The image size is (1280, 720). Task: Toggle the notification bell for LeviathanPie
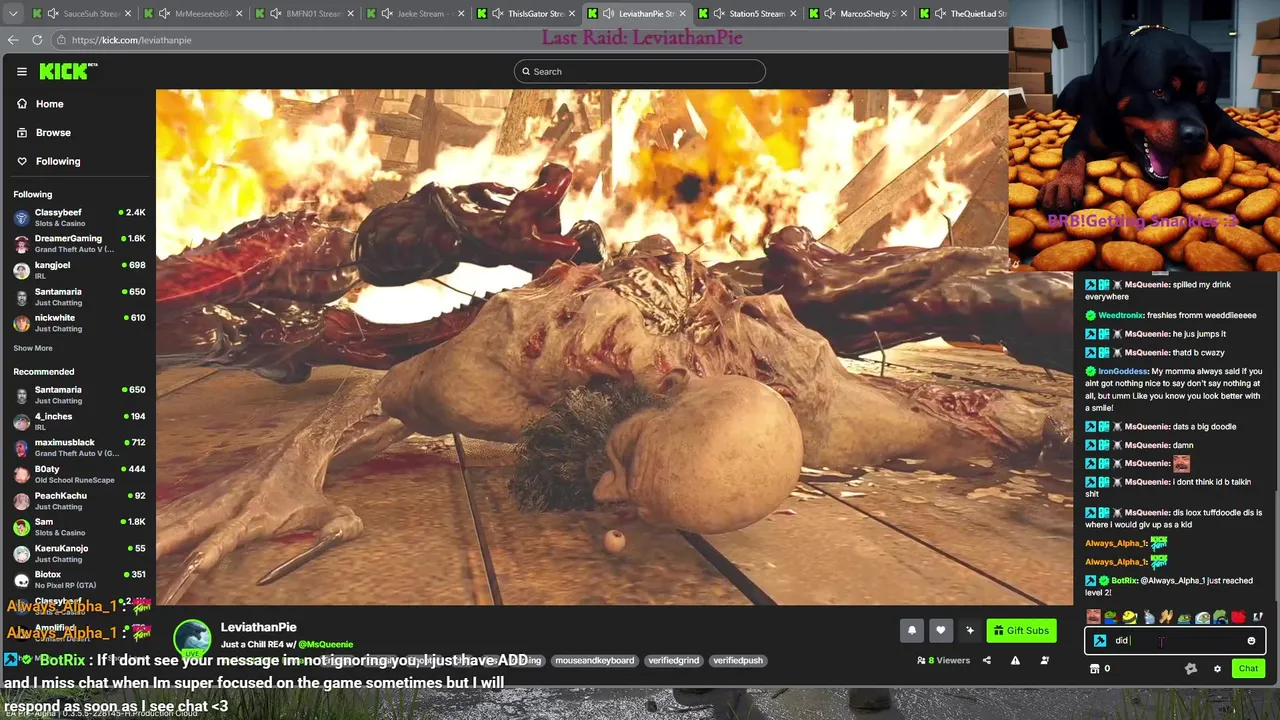coord(911,630)
